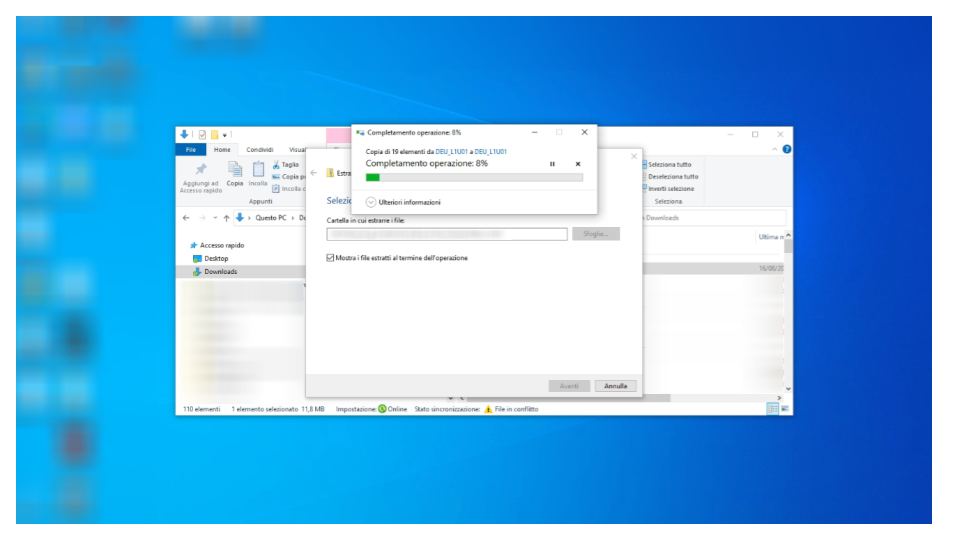Switch to the Condividi ribbon tab
The image size is (960, 540).
pos(260,150)
